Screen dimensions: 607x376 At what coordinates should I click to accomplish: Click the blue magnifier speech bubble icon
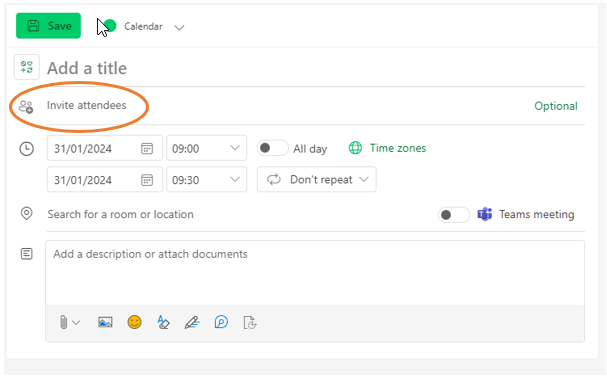(x=221, y=322)
